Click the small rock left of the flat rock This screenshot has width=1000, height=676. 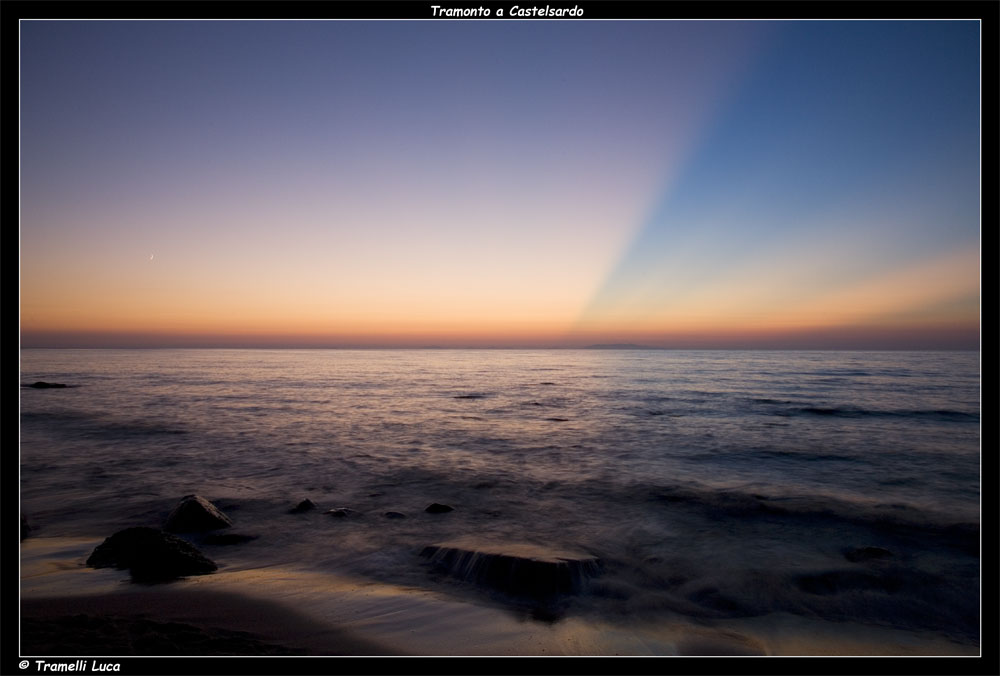point(438,509)
